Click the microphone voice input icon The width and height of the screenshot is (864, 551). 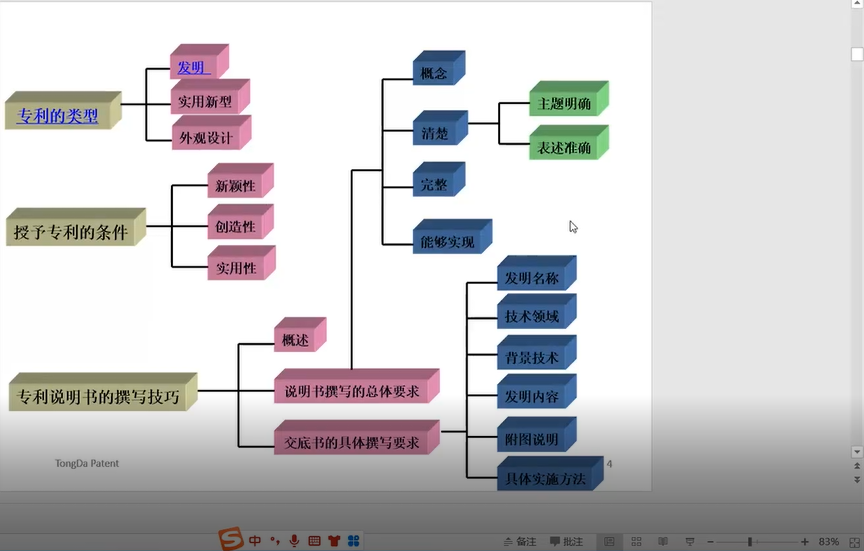click(294, 541)
